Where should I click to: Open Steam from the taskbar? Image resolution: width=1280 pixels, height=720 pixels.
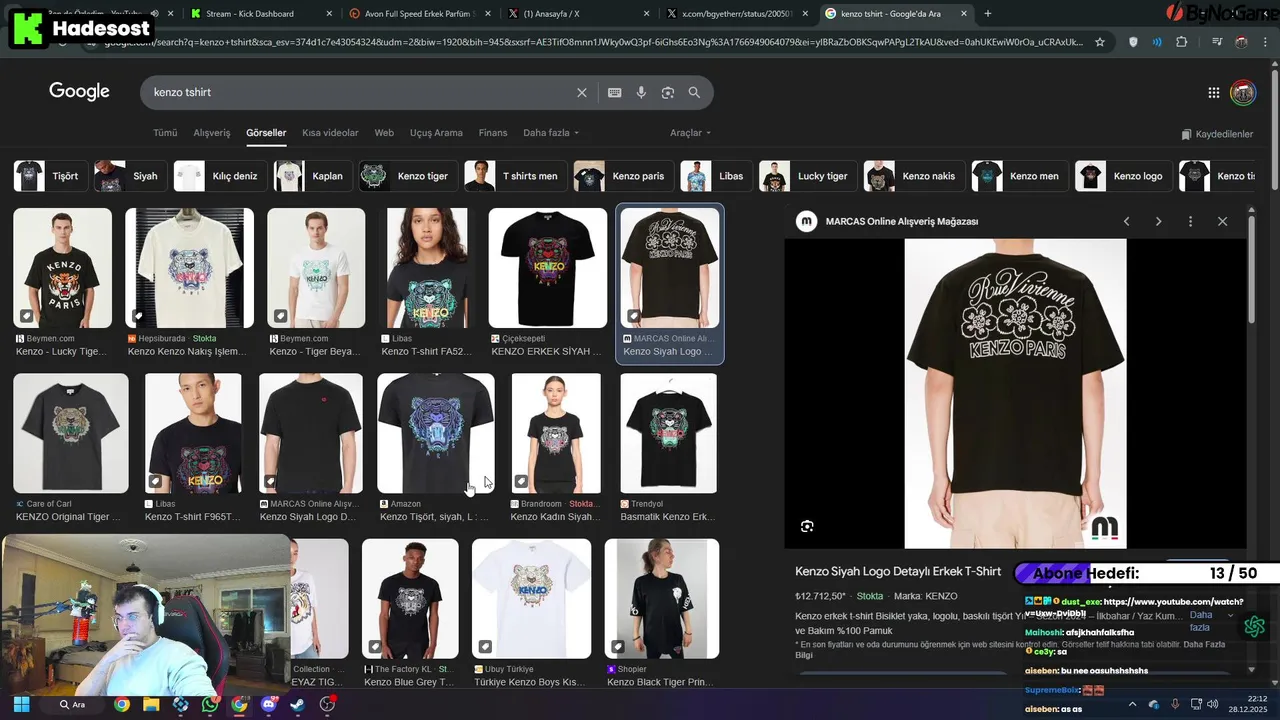(x=297, y=704)
